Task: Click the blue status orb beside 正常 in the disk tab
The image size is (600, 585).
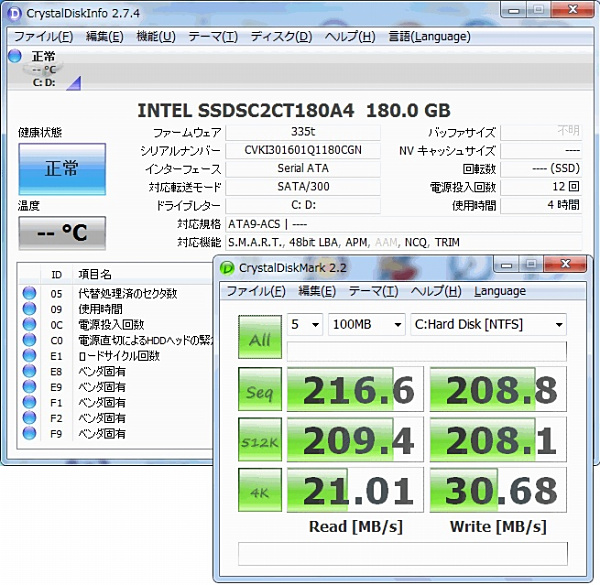Action: 15,56
